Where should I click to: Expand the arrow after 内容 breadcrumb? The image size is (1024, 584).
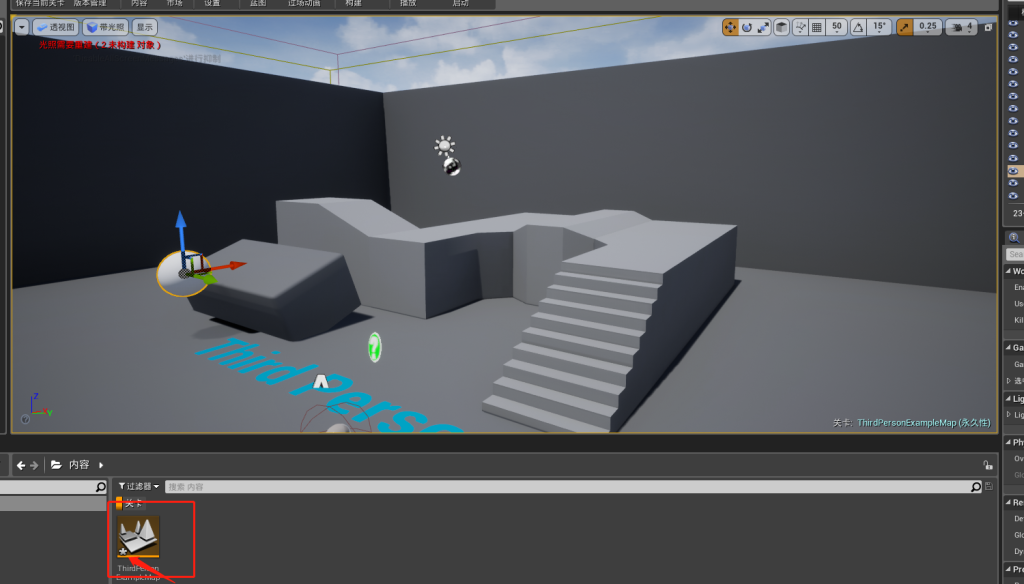click(x=101, y=465)
